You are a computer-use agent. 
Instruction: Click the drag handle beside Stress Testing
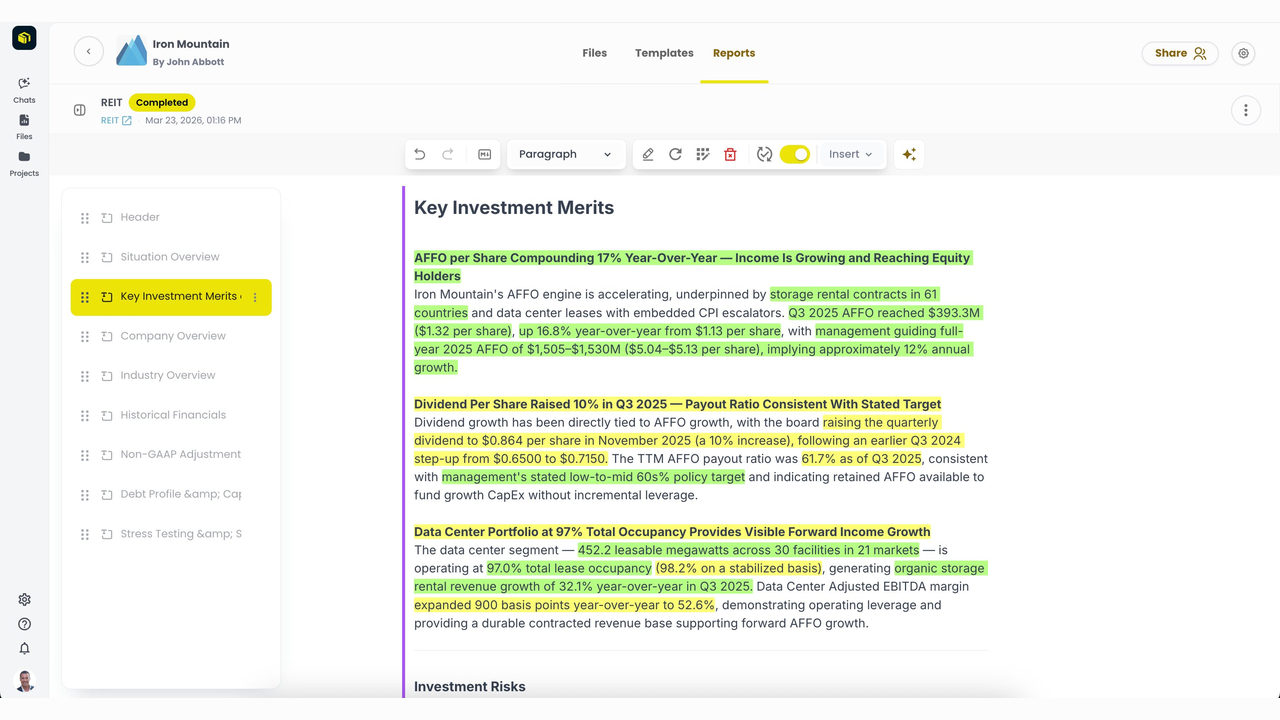85,534
